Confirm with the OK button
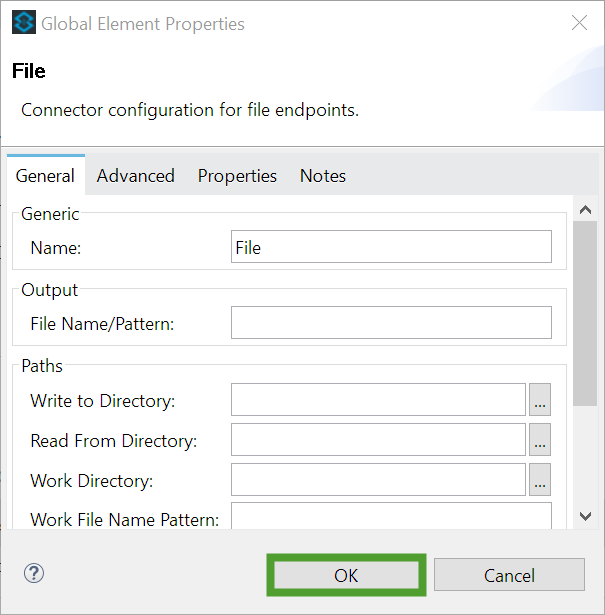 coord(346,575)
